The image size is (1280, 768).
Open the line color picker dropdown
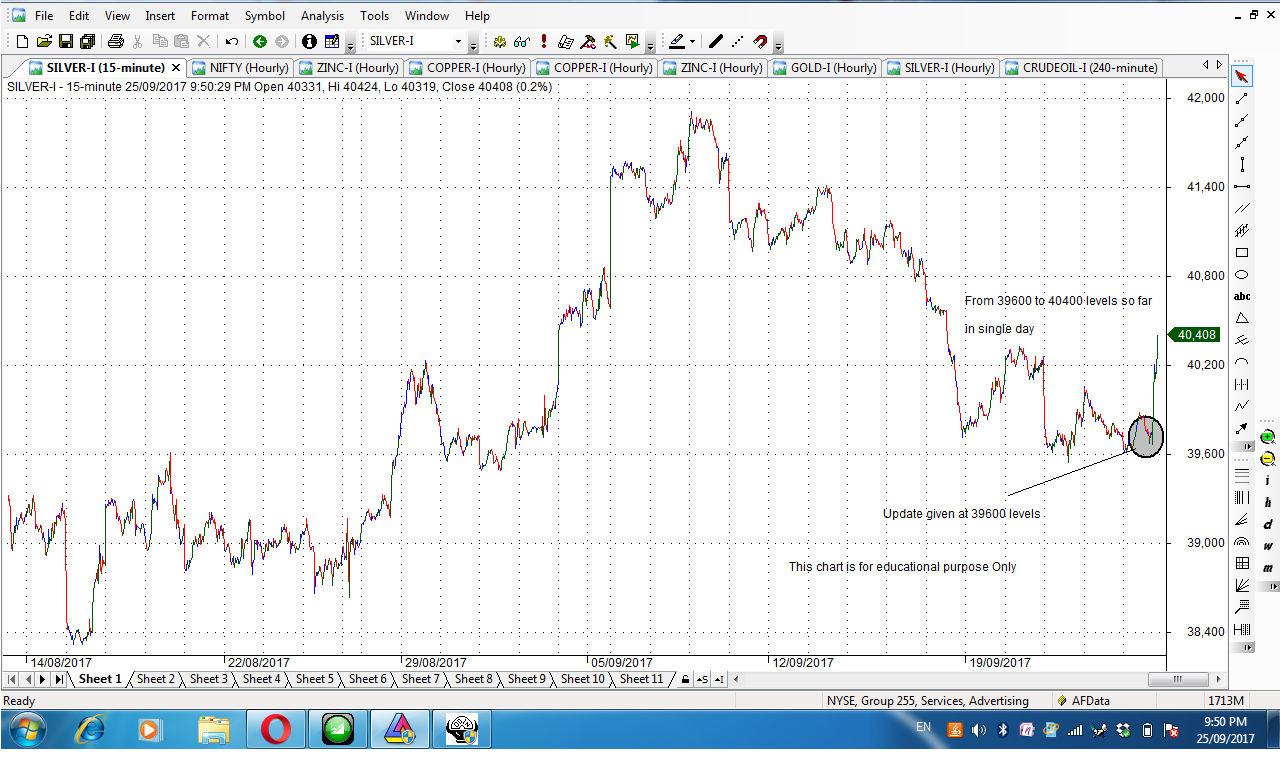click(x=692, y=43)
